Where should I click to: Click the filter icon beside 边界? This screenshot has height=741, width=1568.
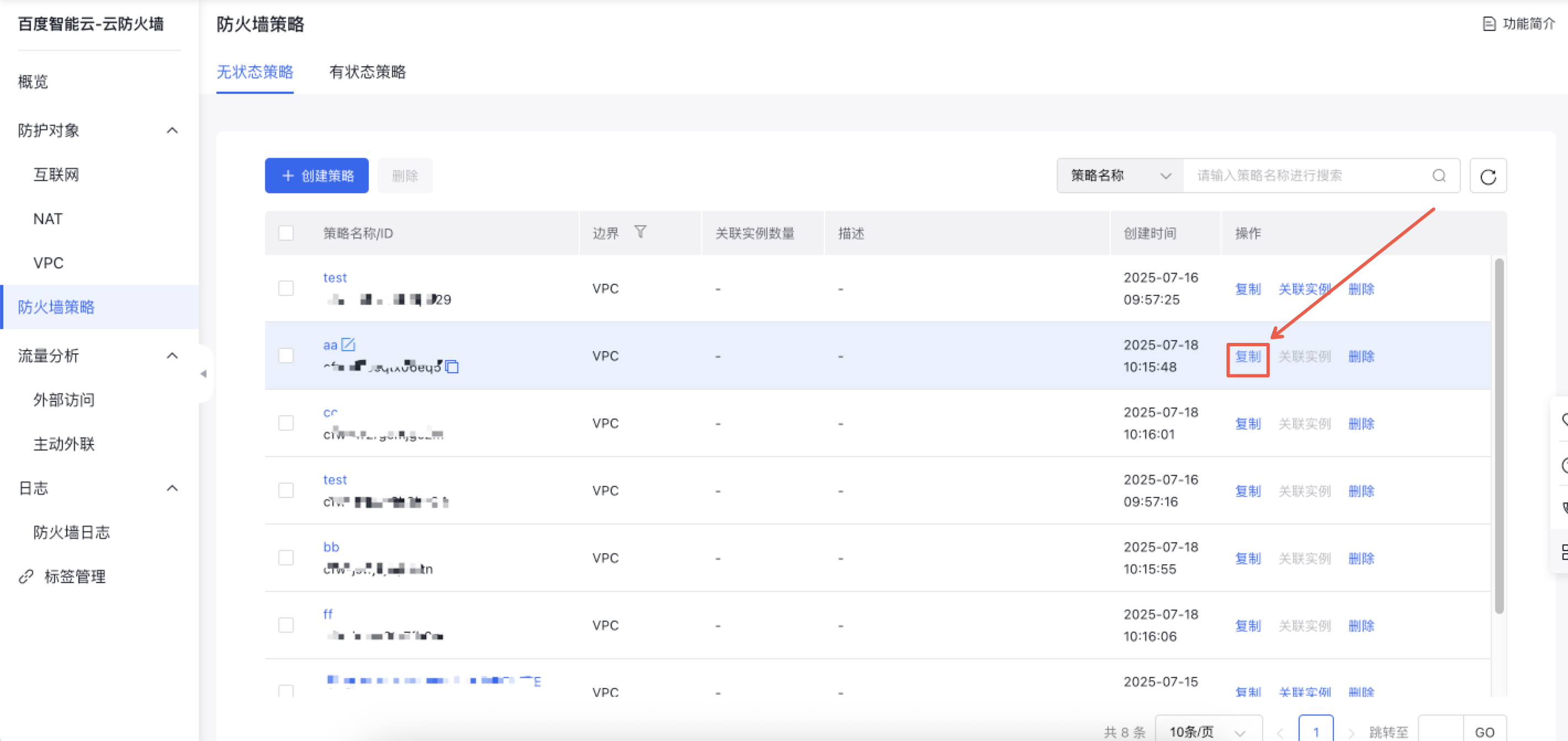click(640, 232)
